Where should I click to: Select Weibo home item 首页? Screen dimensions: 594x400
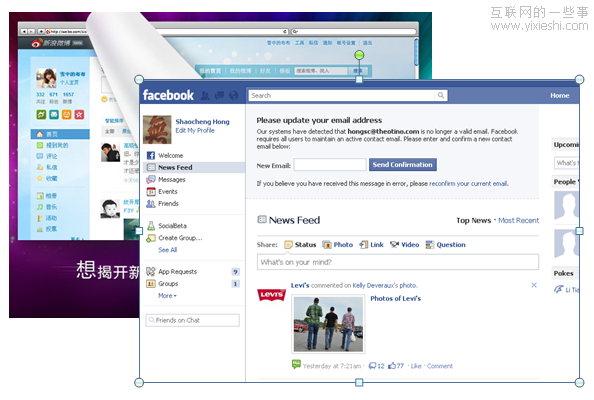[x=60, y=134]
